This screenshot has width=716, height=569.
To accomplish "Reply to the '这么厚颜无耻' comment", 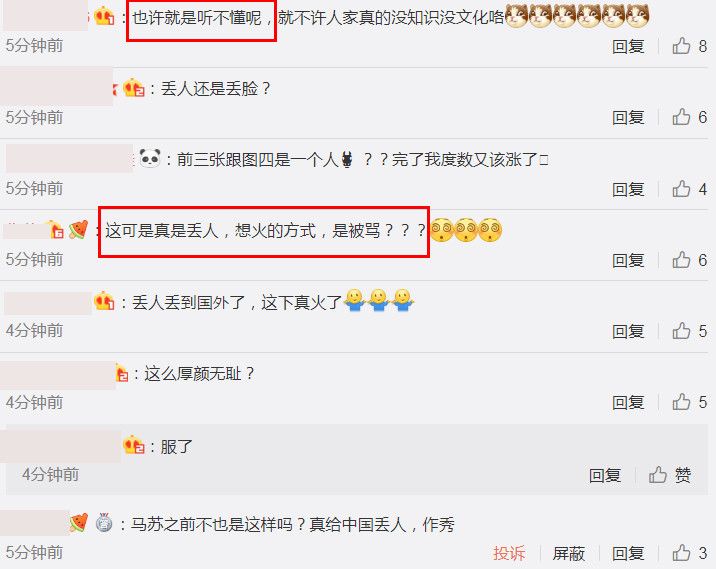I will pyautogui.click(x=628, y=403).
